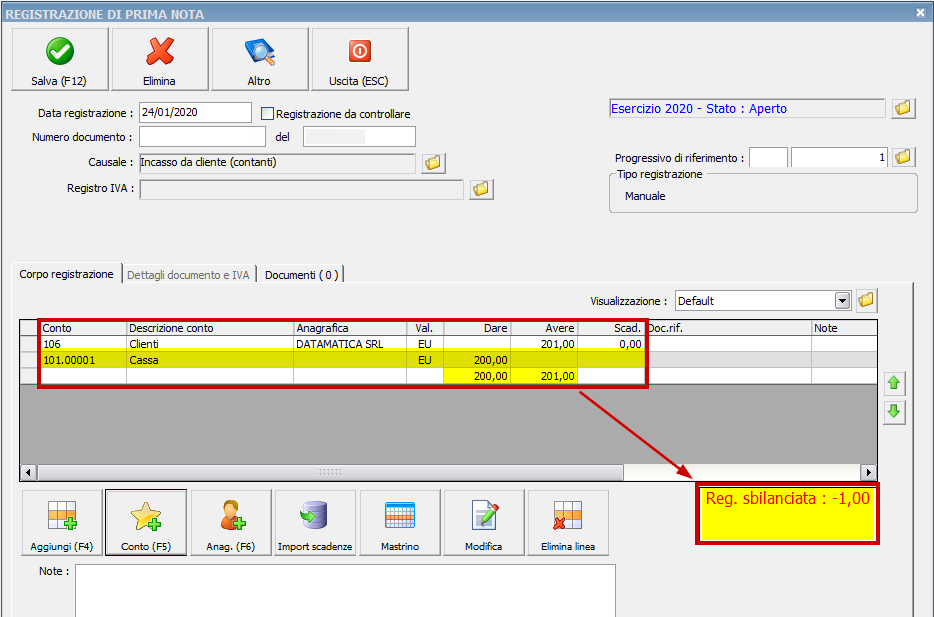Click the empty Progressivo prefix field
This screenshot has height=617, width=934.
(768, 157)
